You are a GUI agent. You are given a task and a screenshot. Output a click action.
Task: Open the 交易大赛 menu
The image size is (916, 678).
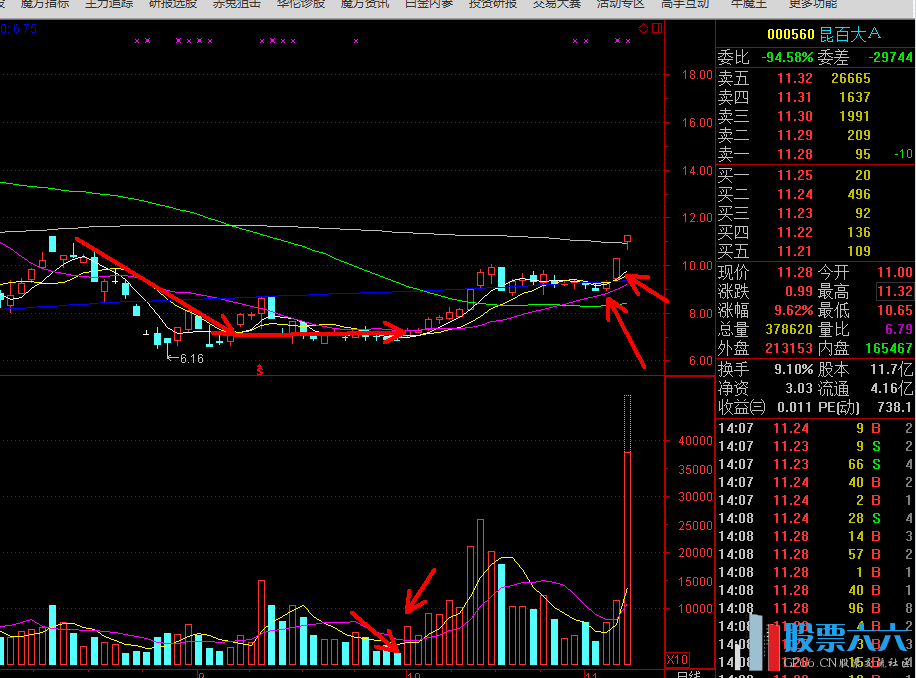coord(556,4)
